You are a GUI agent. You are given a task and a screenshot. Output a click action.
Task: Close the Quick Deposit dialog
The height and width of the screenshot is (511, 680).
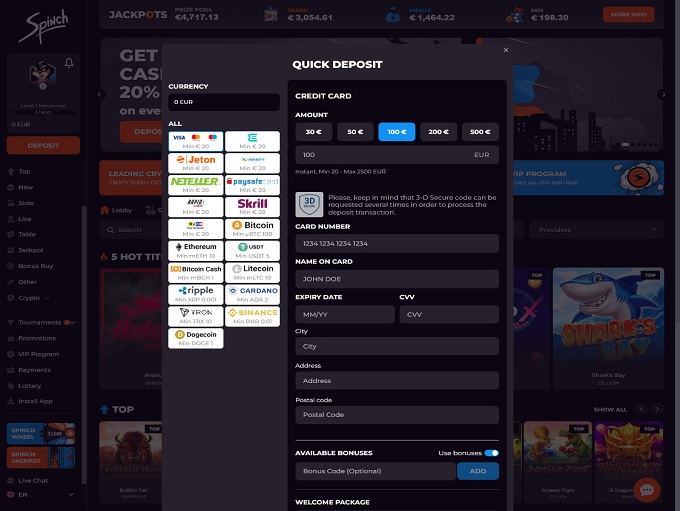tap(505, 49)
